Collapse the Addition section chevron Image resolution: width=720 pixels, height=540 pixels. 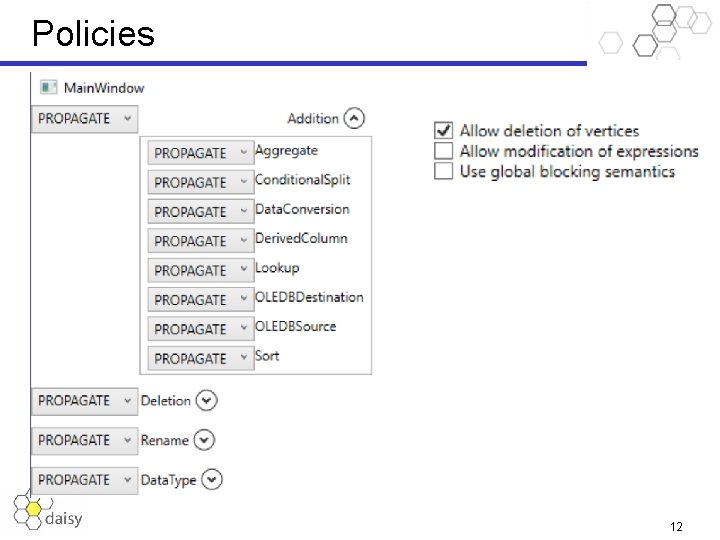click(x=354, y=118)
